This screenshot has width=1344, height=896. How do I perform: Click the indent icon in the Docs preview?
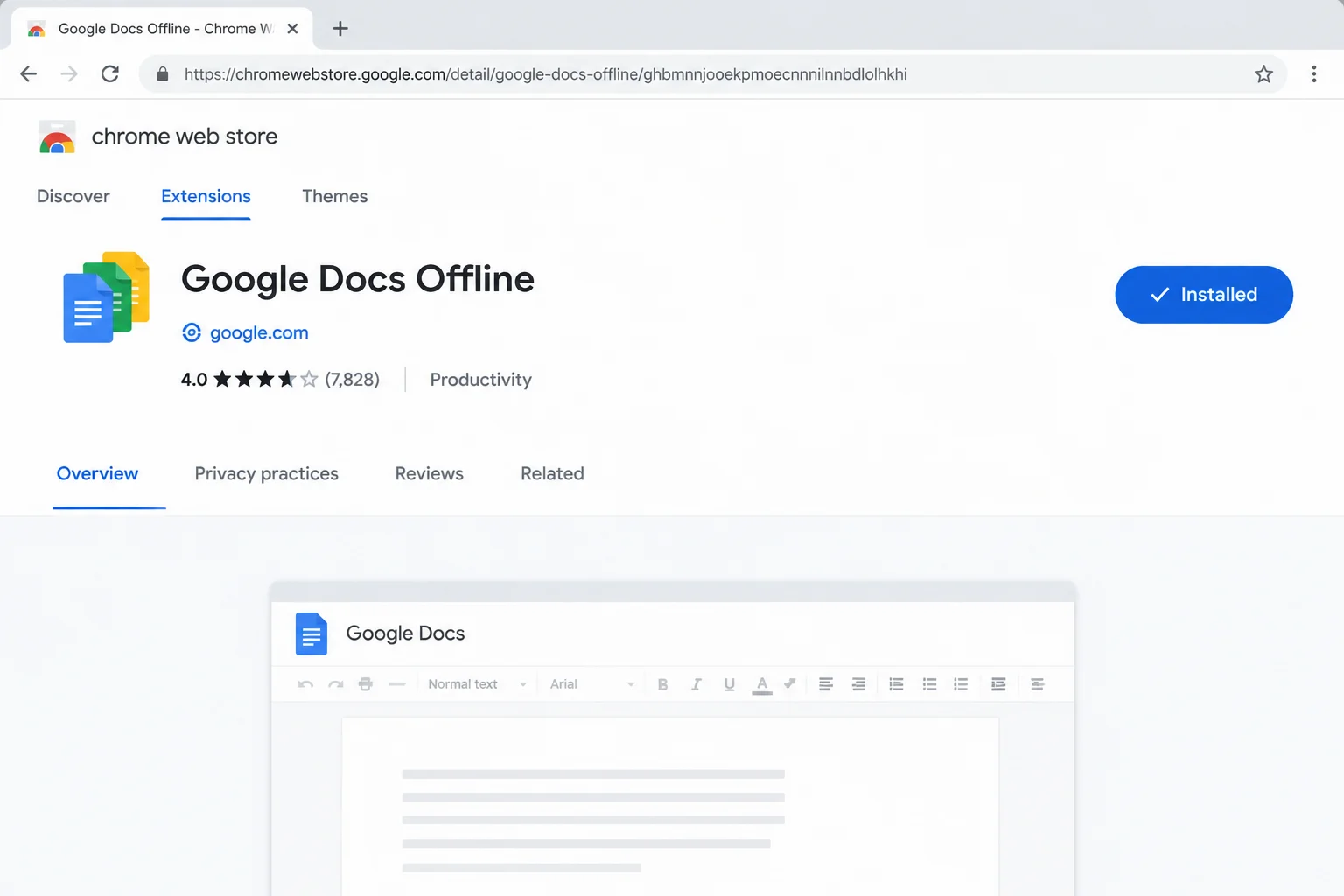[998, 684]
